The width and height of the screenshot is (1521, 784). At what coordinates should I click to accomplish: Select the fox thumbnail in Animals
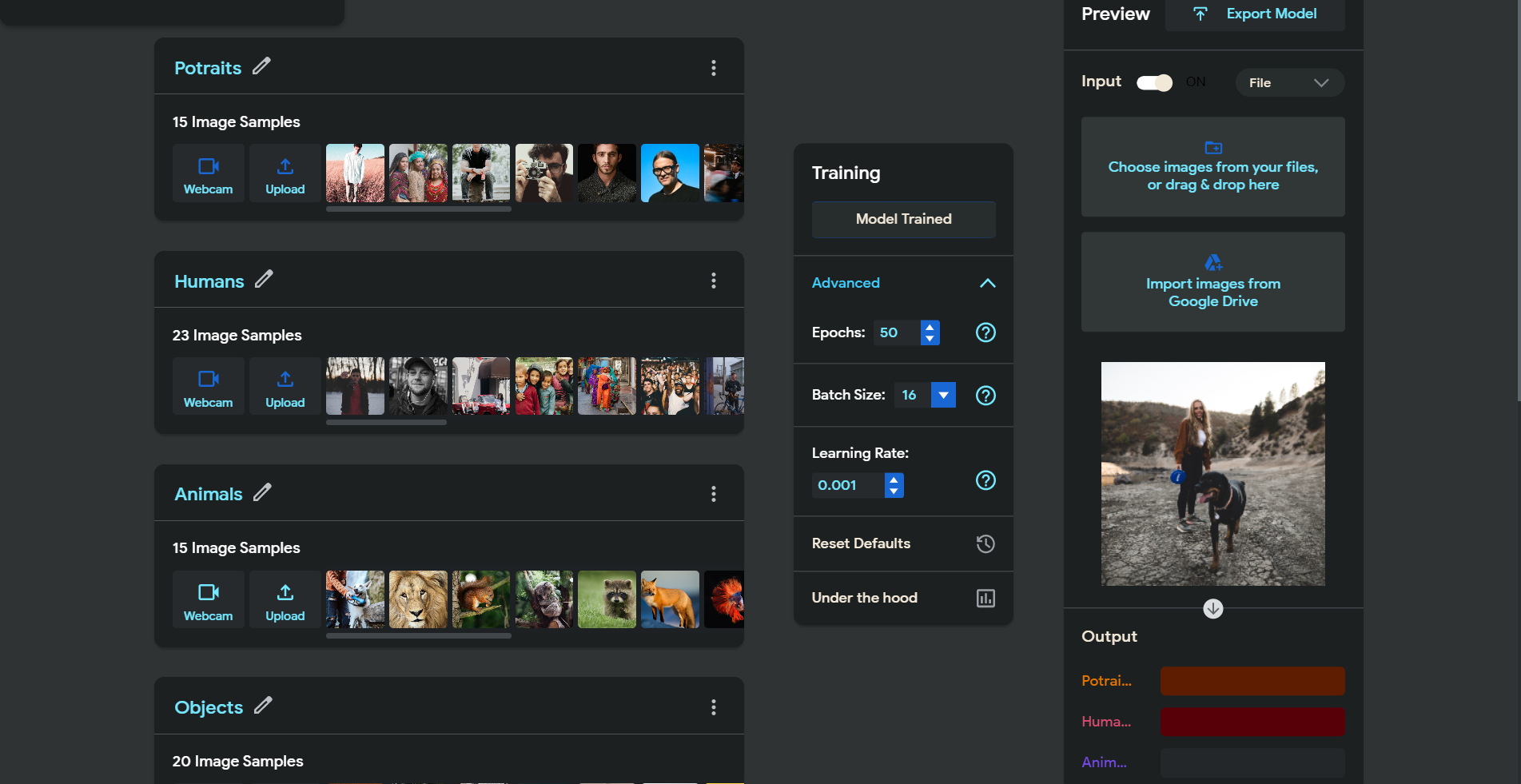(x=670, y=599)
